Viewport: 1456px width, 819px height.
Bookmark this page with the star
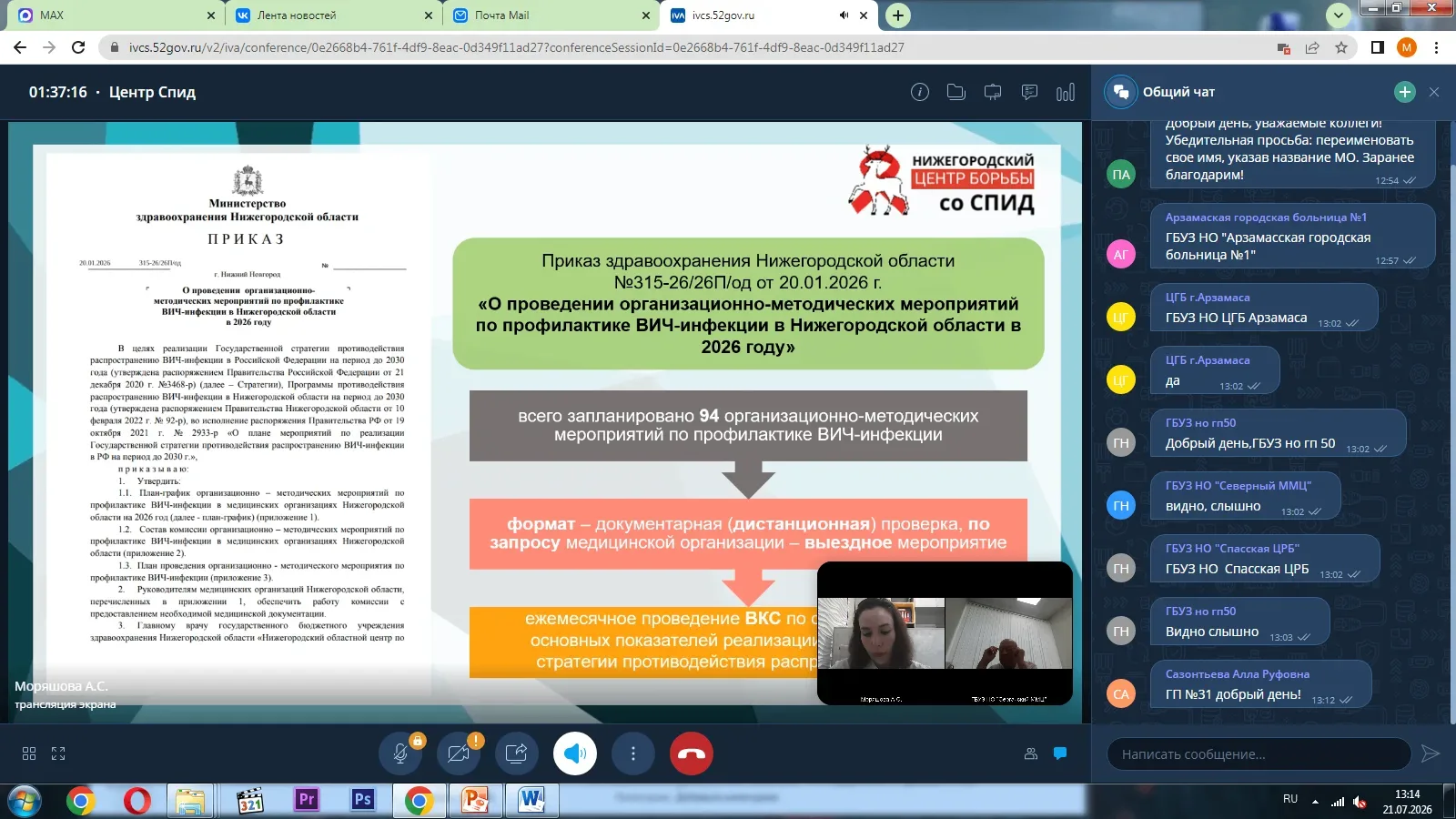1341,47
